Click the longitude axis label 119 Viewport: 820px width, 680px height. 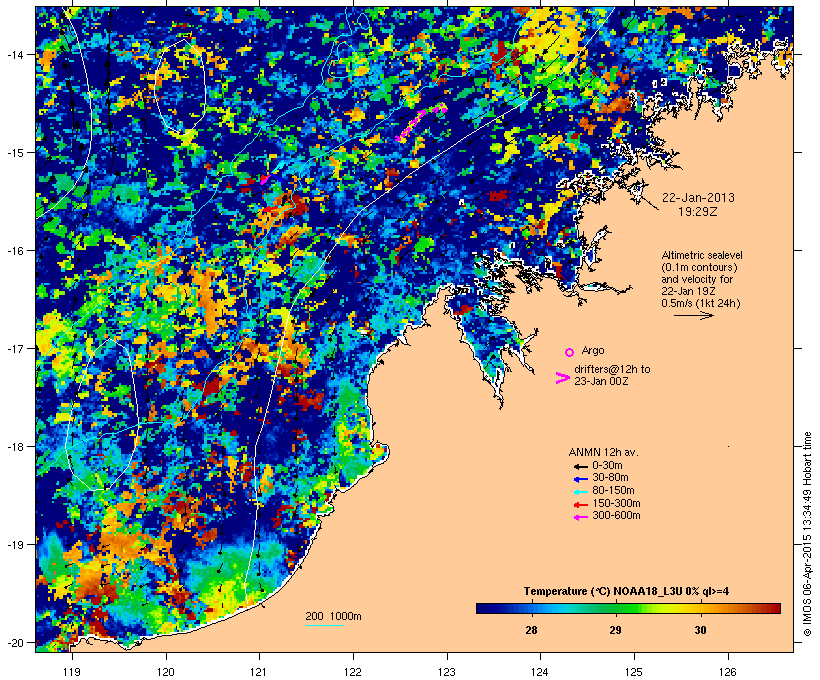coord(72,672)
